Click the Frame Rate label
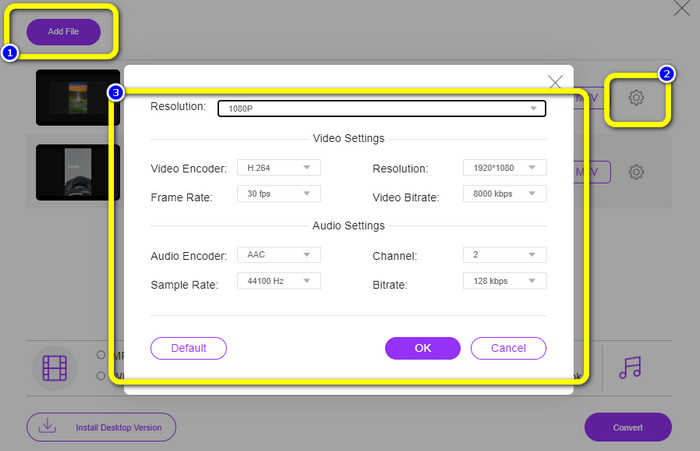The width and height of the screenshot is (700, 451). tap(181, 197)
